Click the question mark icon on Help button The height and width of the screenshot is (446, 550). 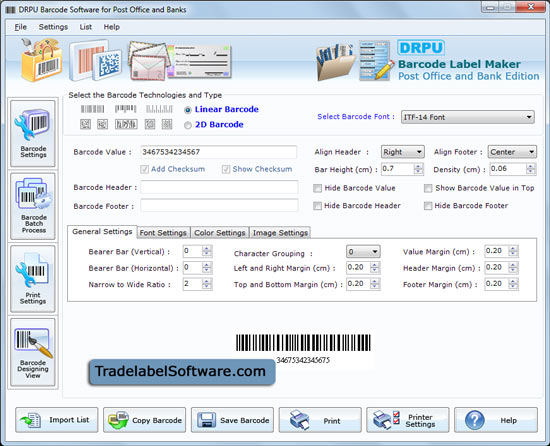tap(475, 420)
